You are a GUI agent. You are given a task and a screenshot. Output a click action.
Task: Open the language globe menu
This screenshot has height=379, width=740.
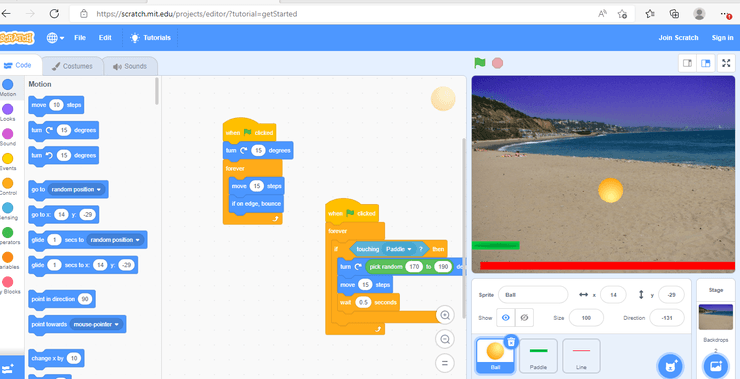pos(55,38)
